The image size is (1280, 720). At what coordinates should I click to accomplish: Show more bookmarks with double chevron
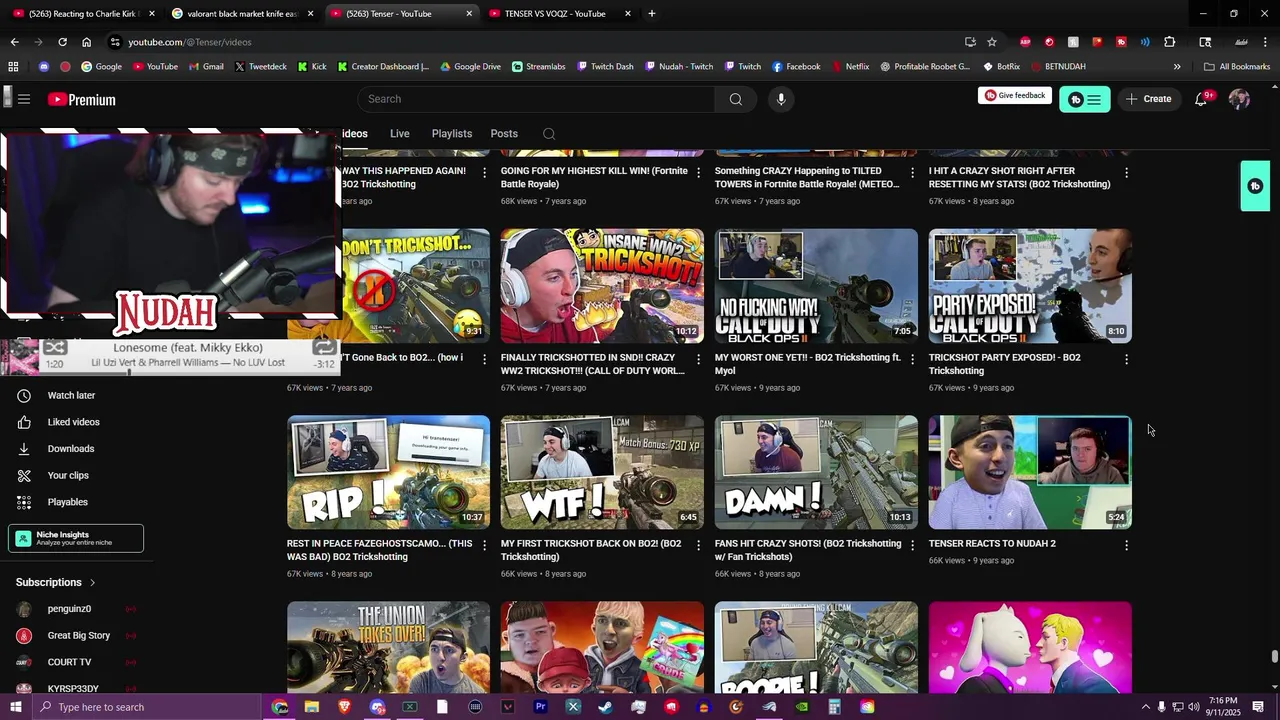click(1177, 67)
